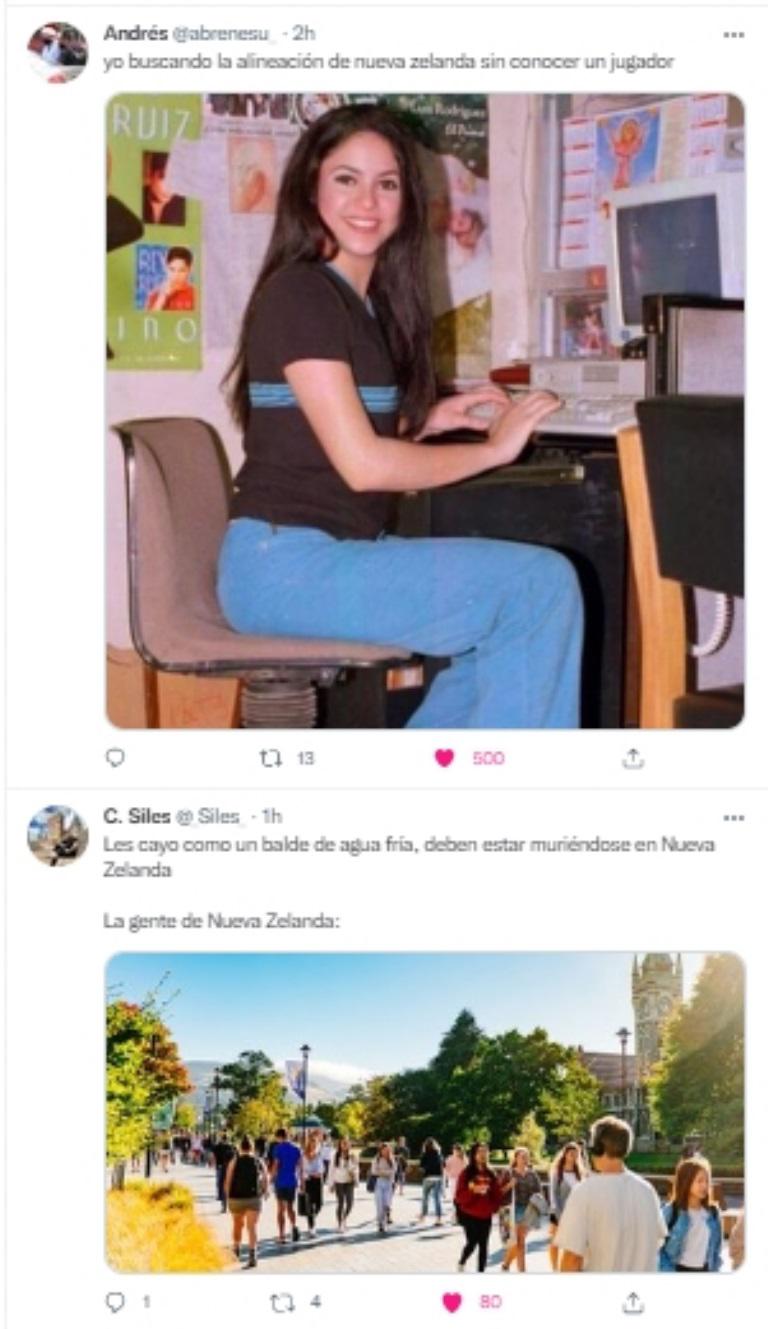768x1329 pixels.
Task: Open C. Siles's profile picture
Action: click(x=57, y=835)
